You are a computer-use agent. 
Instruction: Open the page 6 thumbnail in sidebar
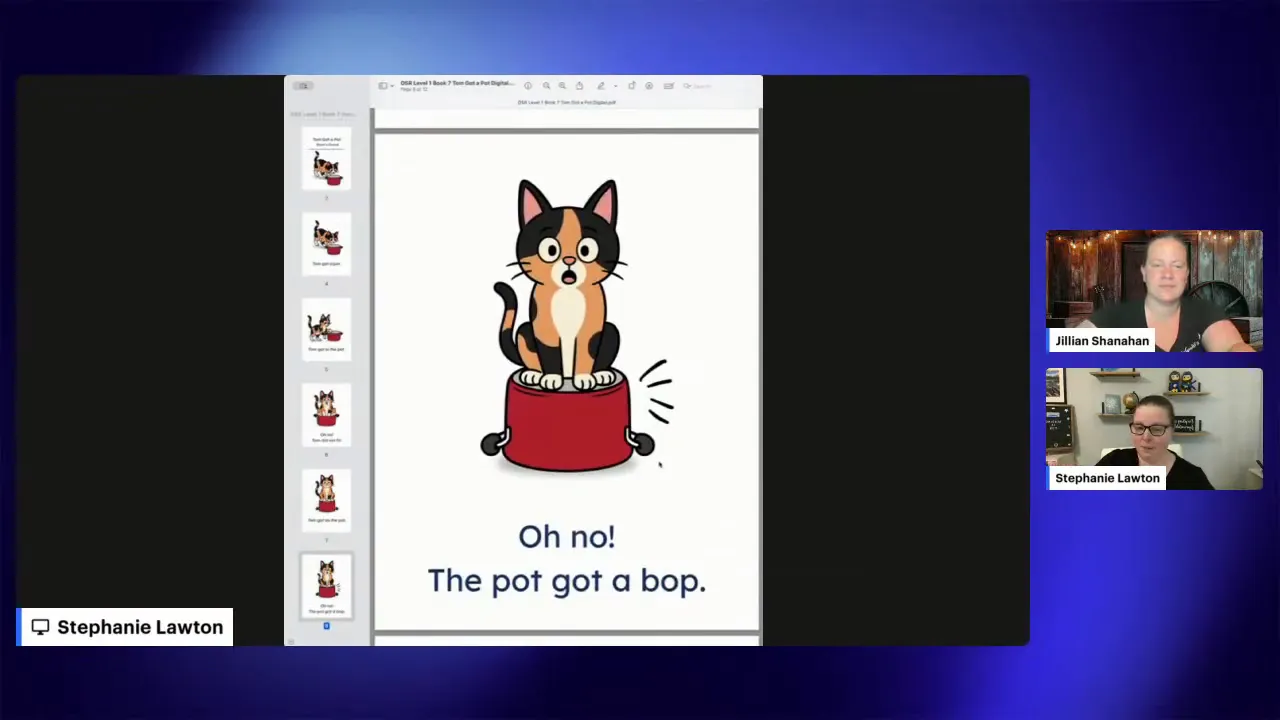pyautogui.click(x=326, y=414)
